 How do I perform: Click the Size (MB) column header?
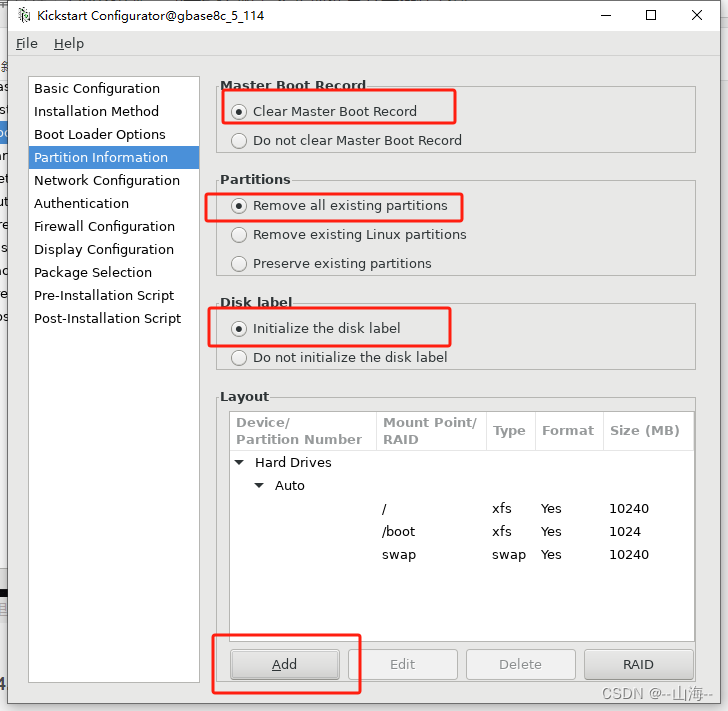(x=649, y=431)
